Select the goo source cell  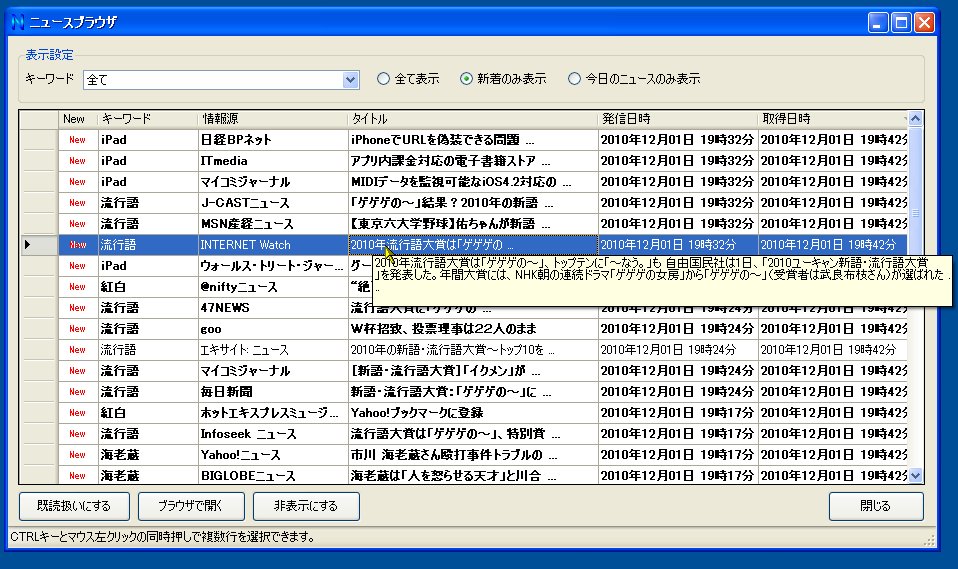273,329
